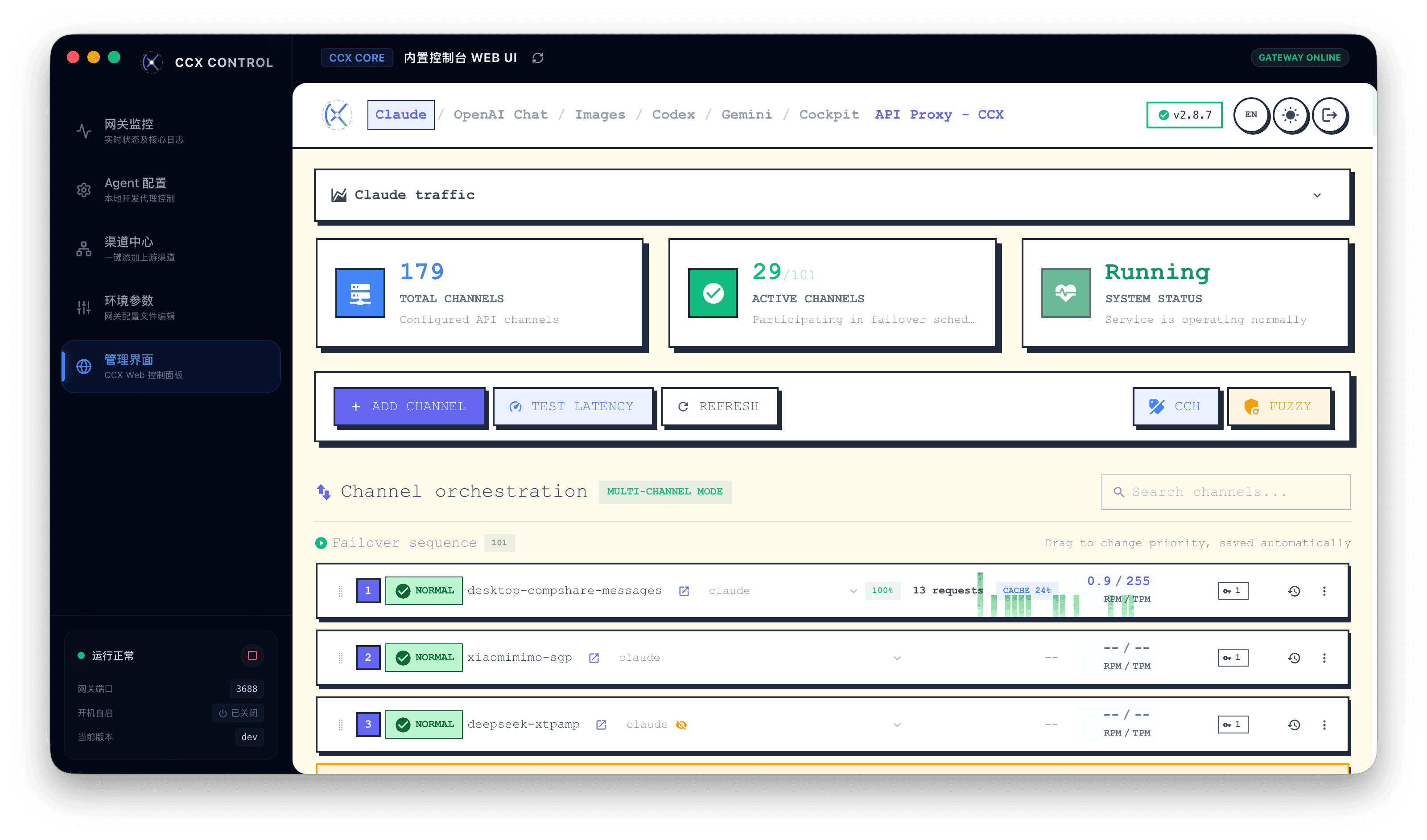The height and width of the screenshot is (840, 1427).
Task: Click the red stop gateway button
Action: click(x=252, y=655)
